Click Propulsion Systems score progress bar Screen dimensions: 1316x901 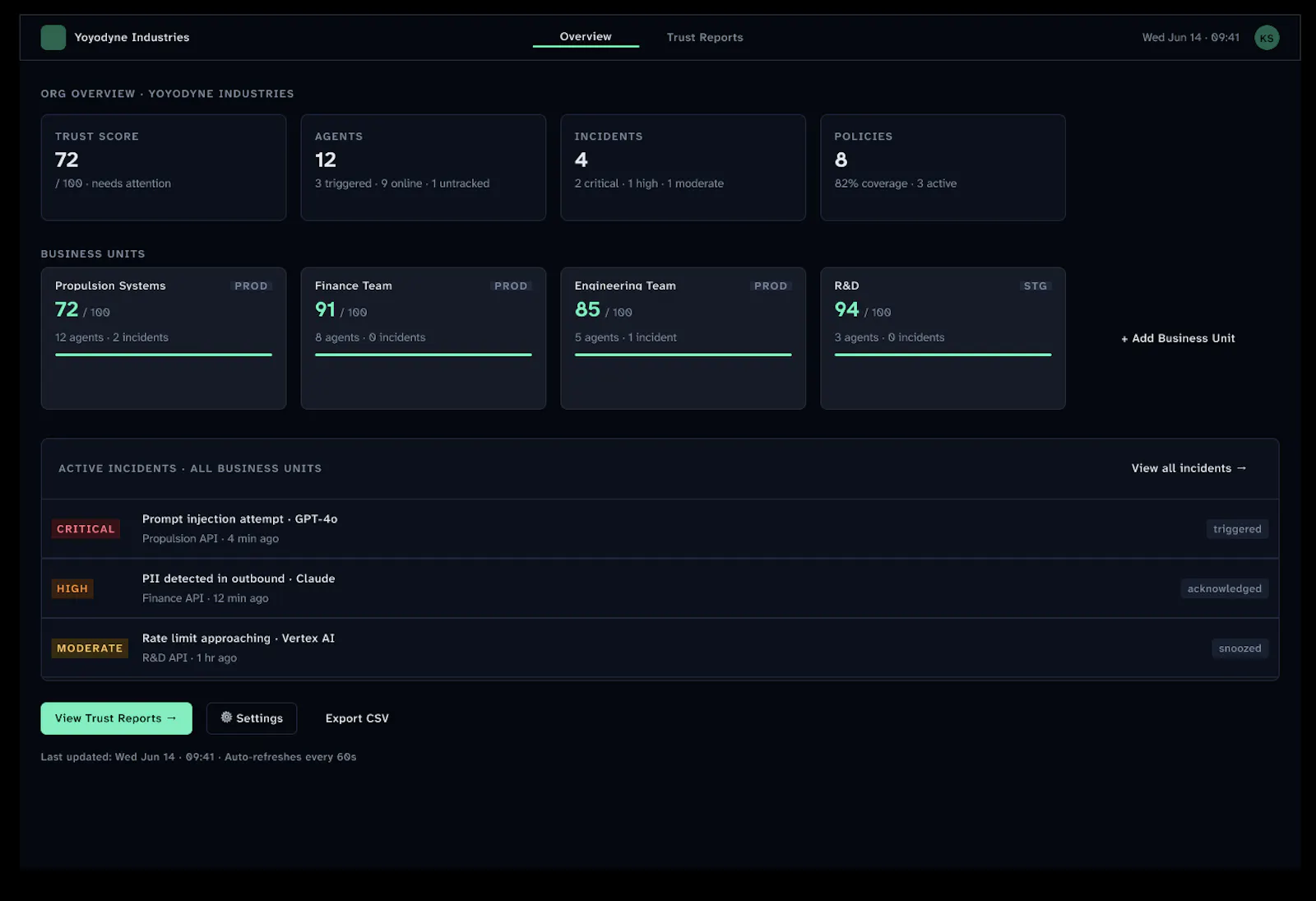pyautogui.click(x=164, y=355)
